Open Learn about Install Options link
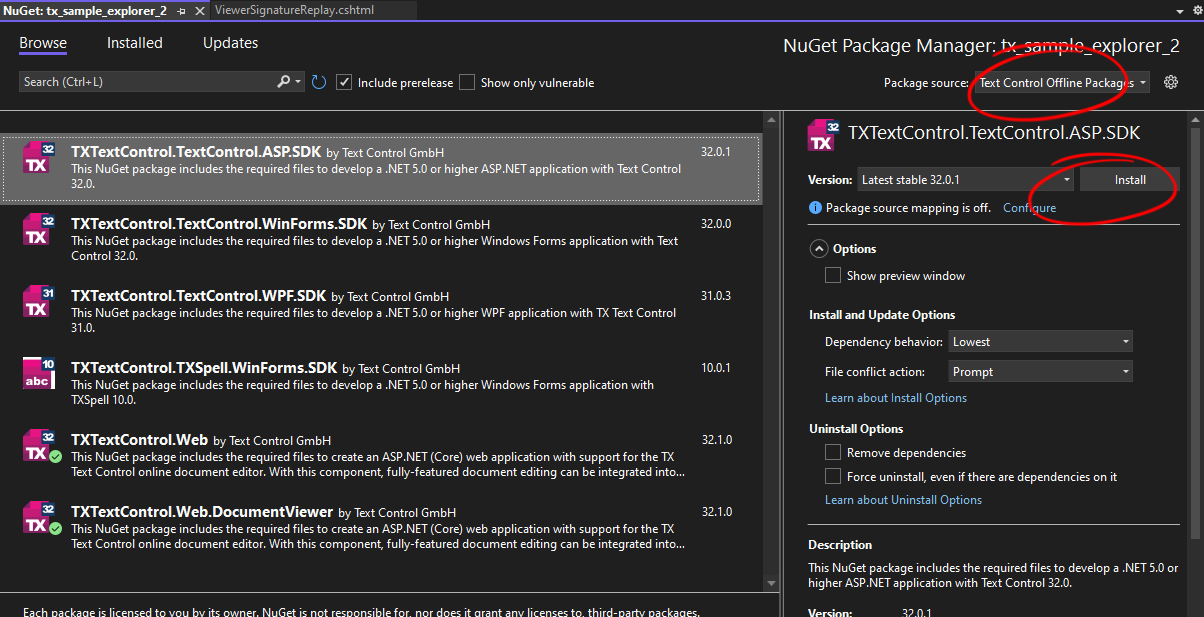Viewport: 1204px width, 617px height. [x=895, y=398]
